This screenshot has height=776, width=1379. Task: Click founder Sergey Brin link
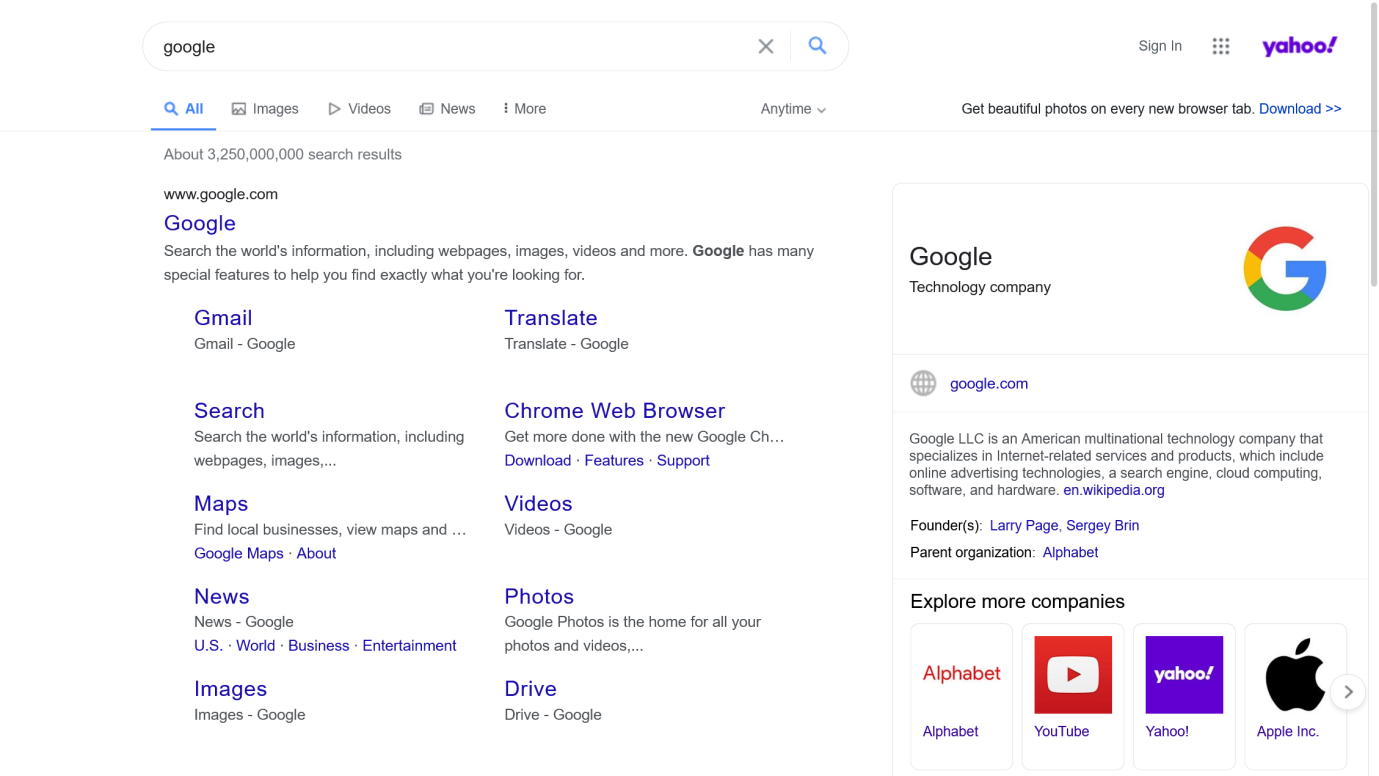point(1103,526)
